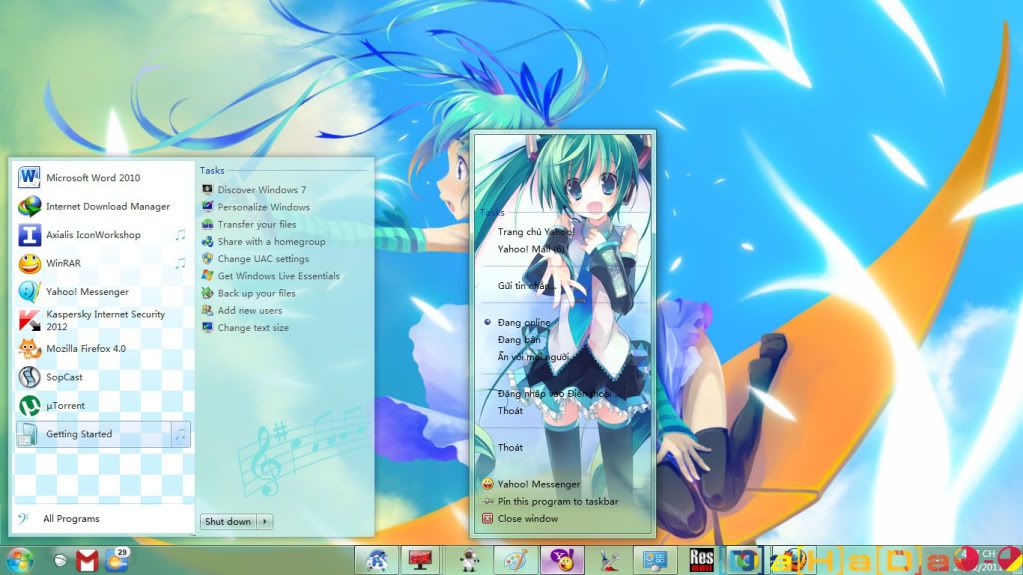Launch SopCast from the Start menu
Viewport: 1023px width, 575px height.
[x=65, y=377]
